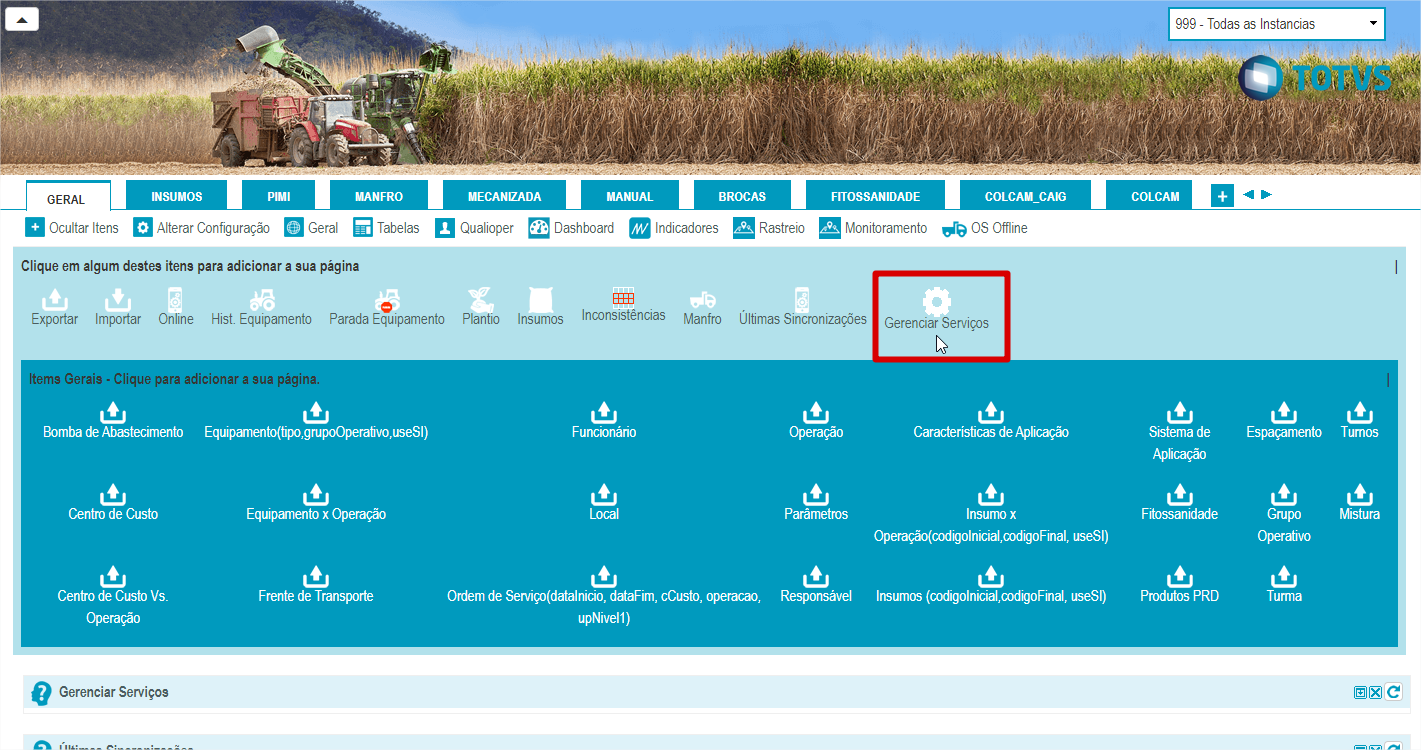This screenshot has width=1421, height=750.
Task: Add the Parâmetros item
Action: (816, 502)
